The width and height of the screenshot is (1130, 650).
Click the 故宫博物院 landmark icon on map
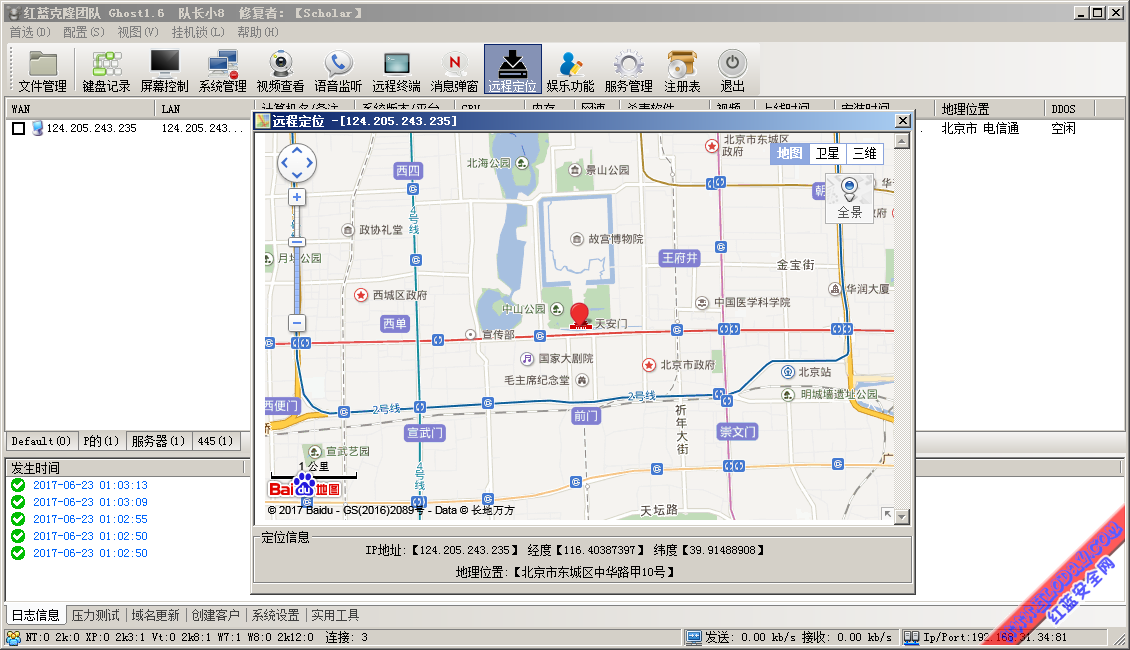point(577,239)
